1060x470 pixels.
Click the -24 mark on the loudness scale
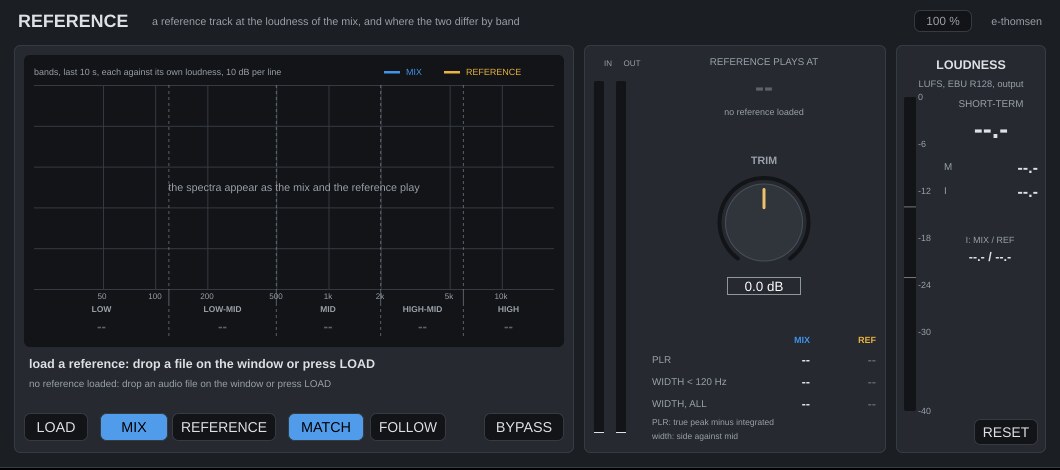pos(924,285)
